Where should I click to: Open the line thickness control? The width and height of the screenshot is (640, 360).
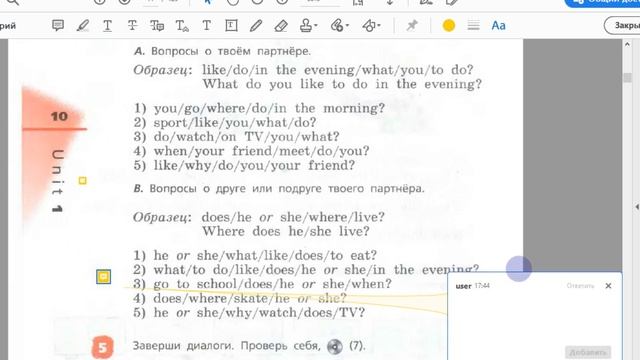(473, 25)
